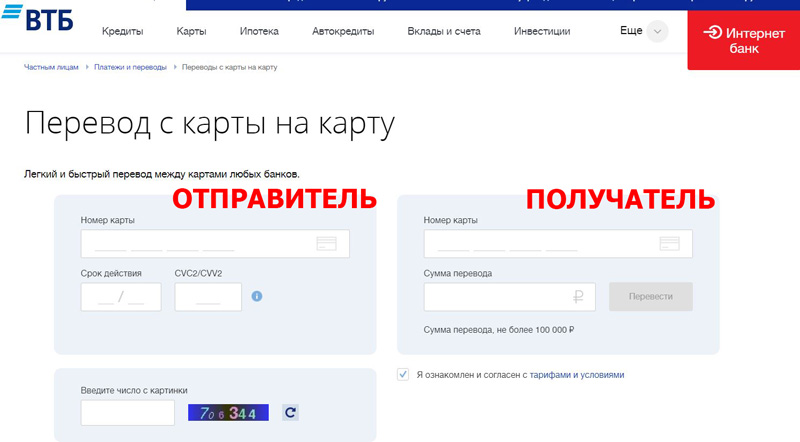The image size is (800, 442).
Task: Click the Сумма перевода amount field
Action: tap(510, 297)
